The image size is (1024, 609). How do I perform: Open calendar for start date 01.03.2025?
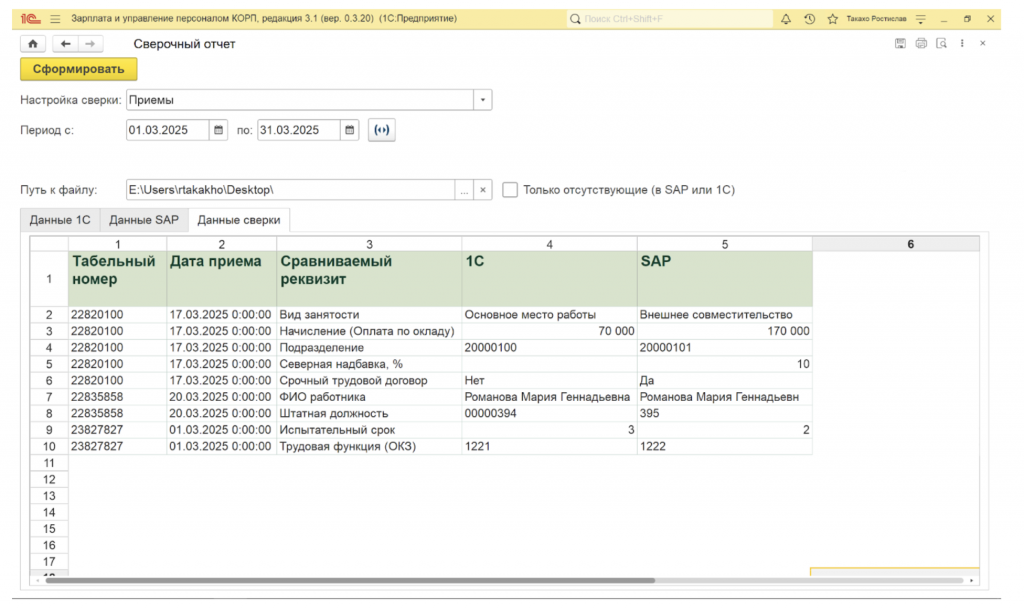coord(218,130)
